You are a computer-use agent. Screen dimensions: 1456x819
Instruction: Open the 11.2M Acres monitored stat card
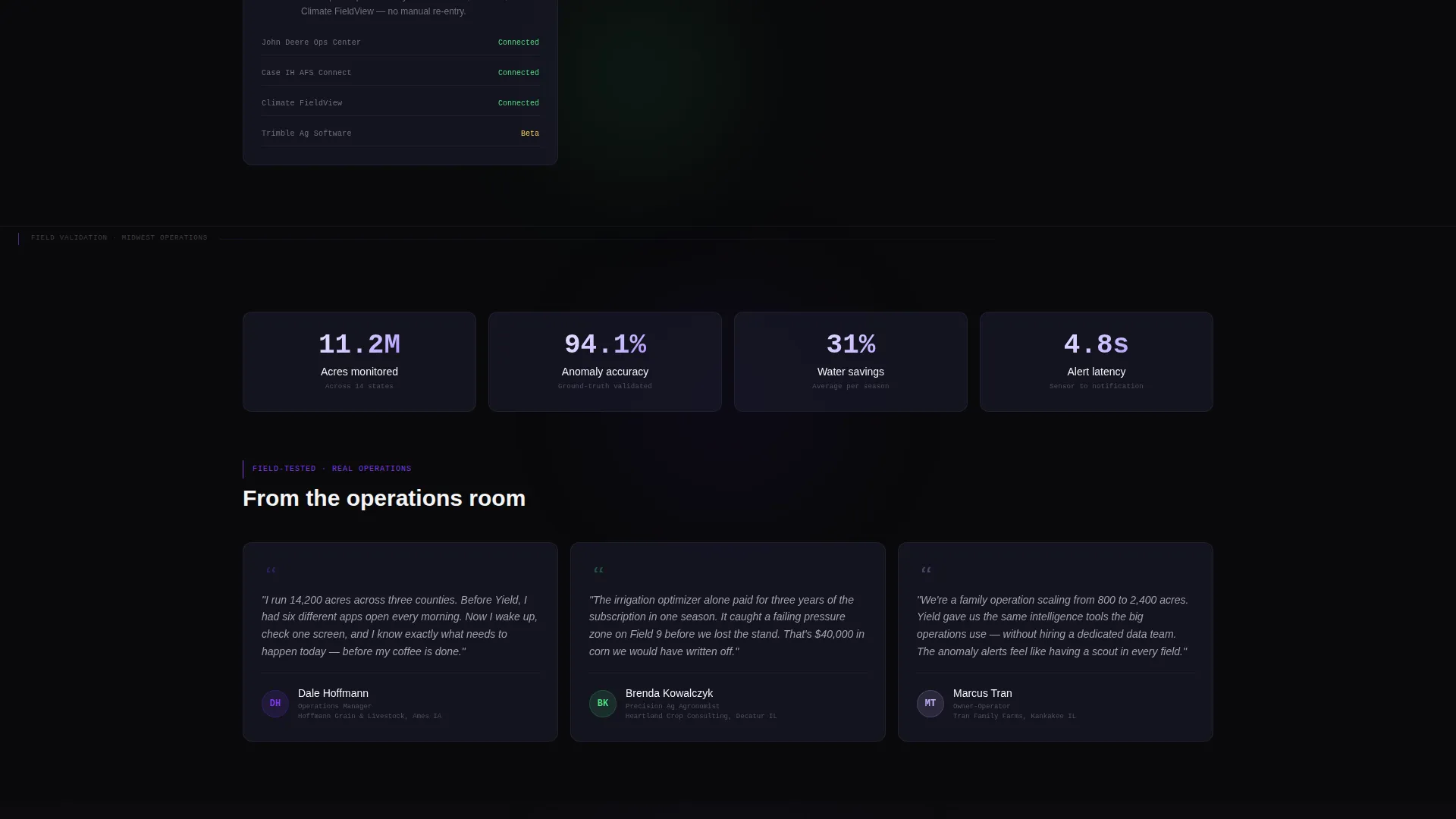(359, 362)
